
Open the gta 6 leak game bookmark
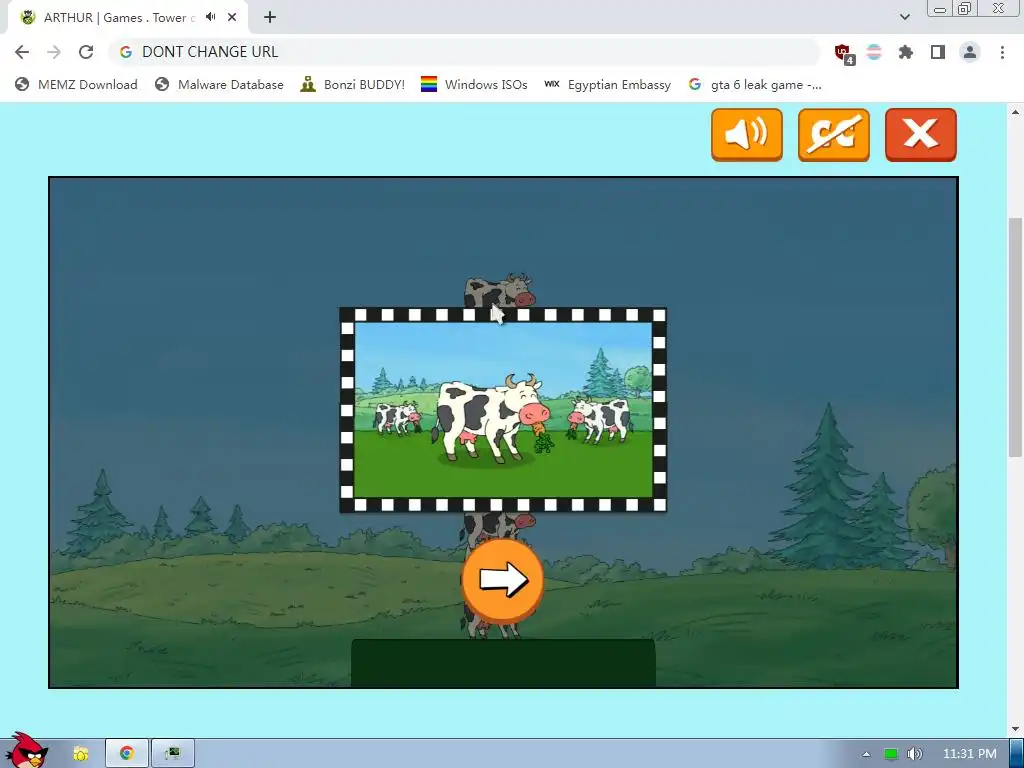[756, 85]
